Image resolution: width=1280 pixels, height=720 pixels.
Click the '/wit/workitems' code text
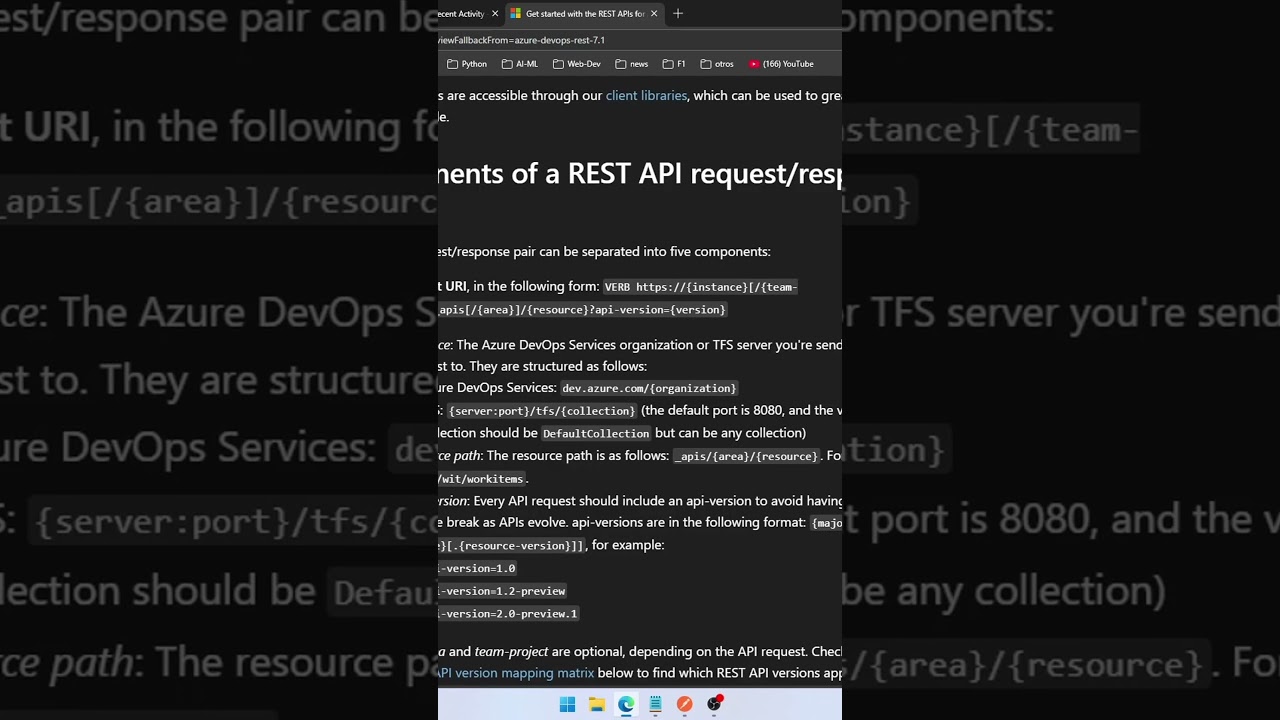click(x=482, y=479)
